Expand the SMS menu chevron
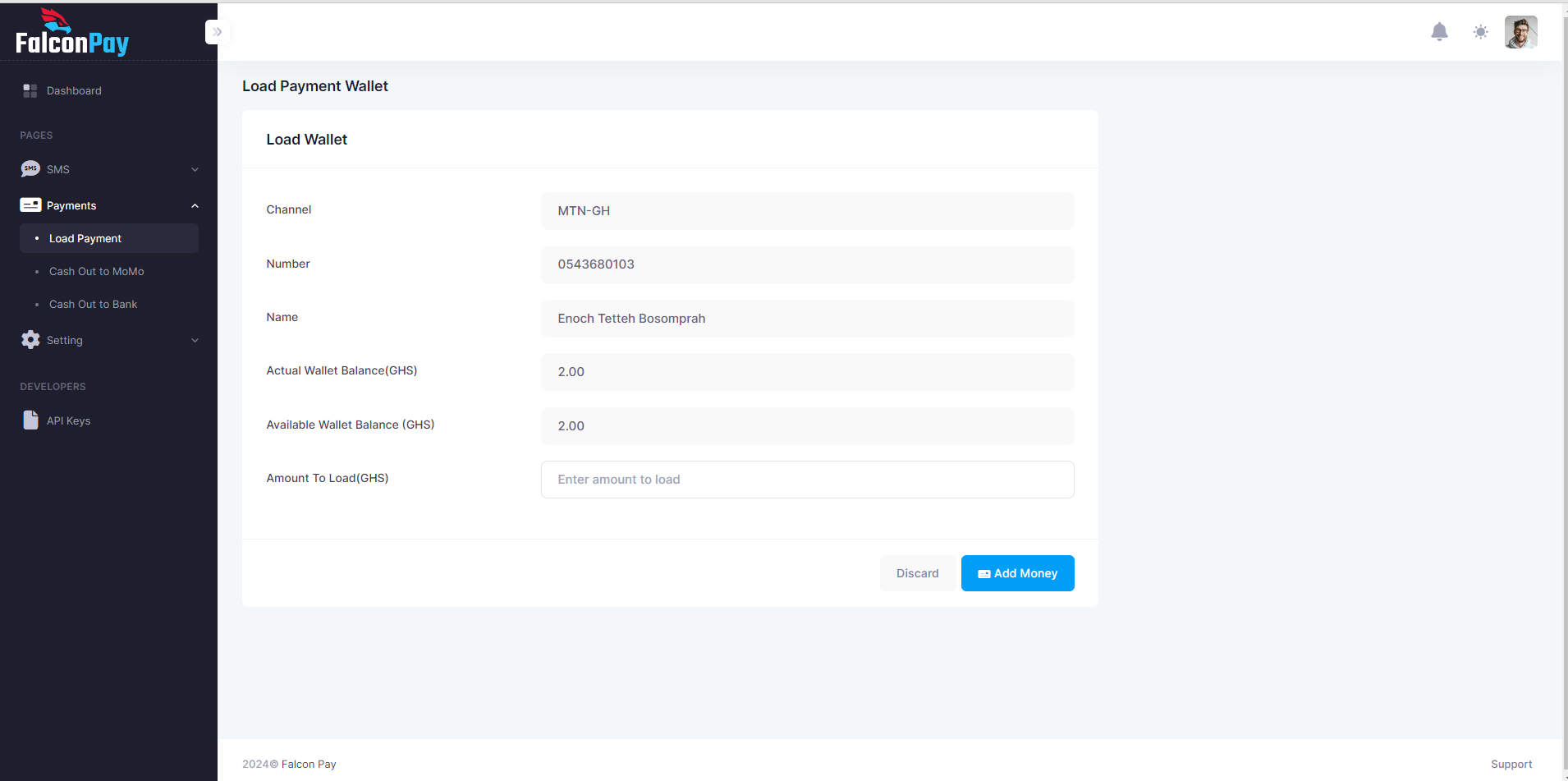This screenshot has height=781, width=1568. [x=195, y=168]
